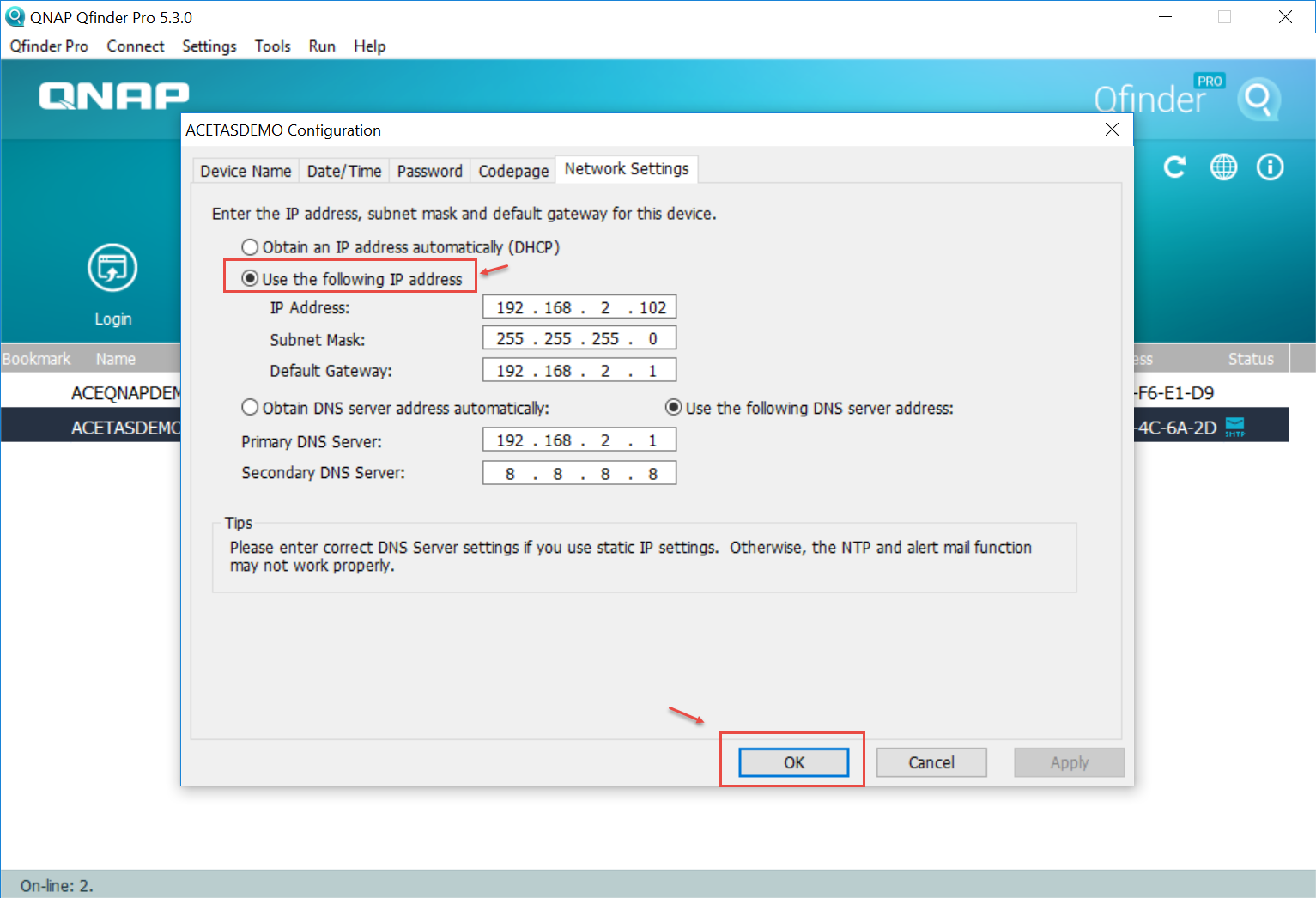
Task: Click the SMTP icon on the ACETASDEMO row
Action: click(1234, 426)
